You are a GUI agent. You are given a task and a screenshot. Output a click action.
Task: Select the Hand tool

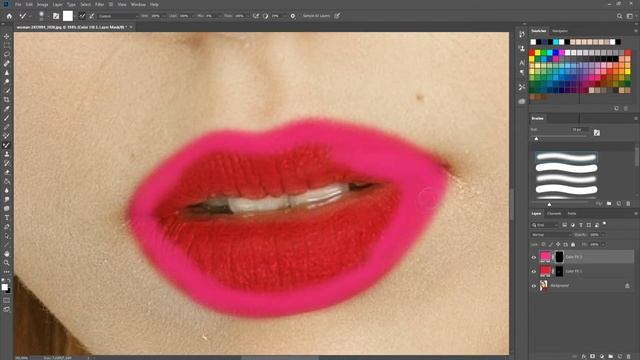(x=7, y=253)
